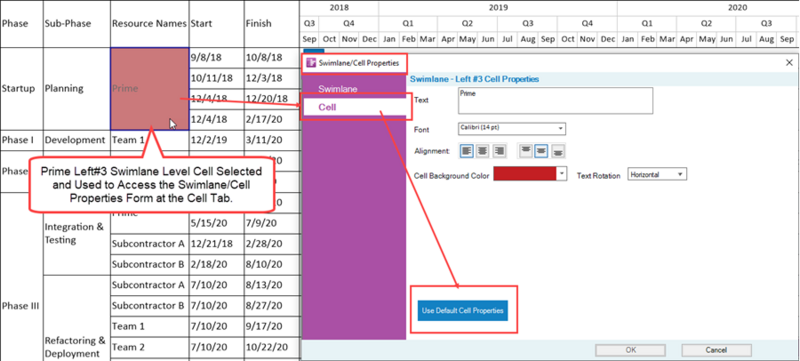Set vertical alignment to top

click(526, 151)
